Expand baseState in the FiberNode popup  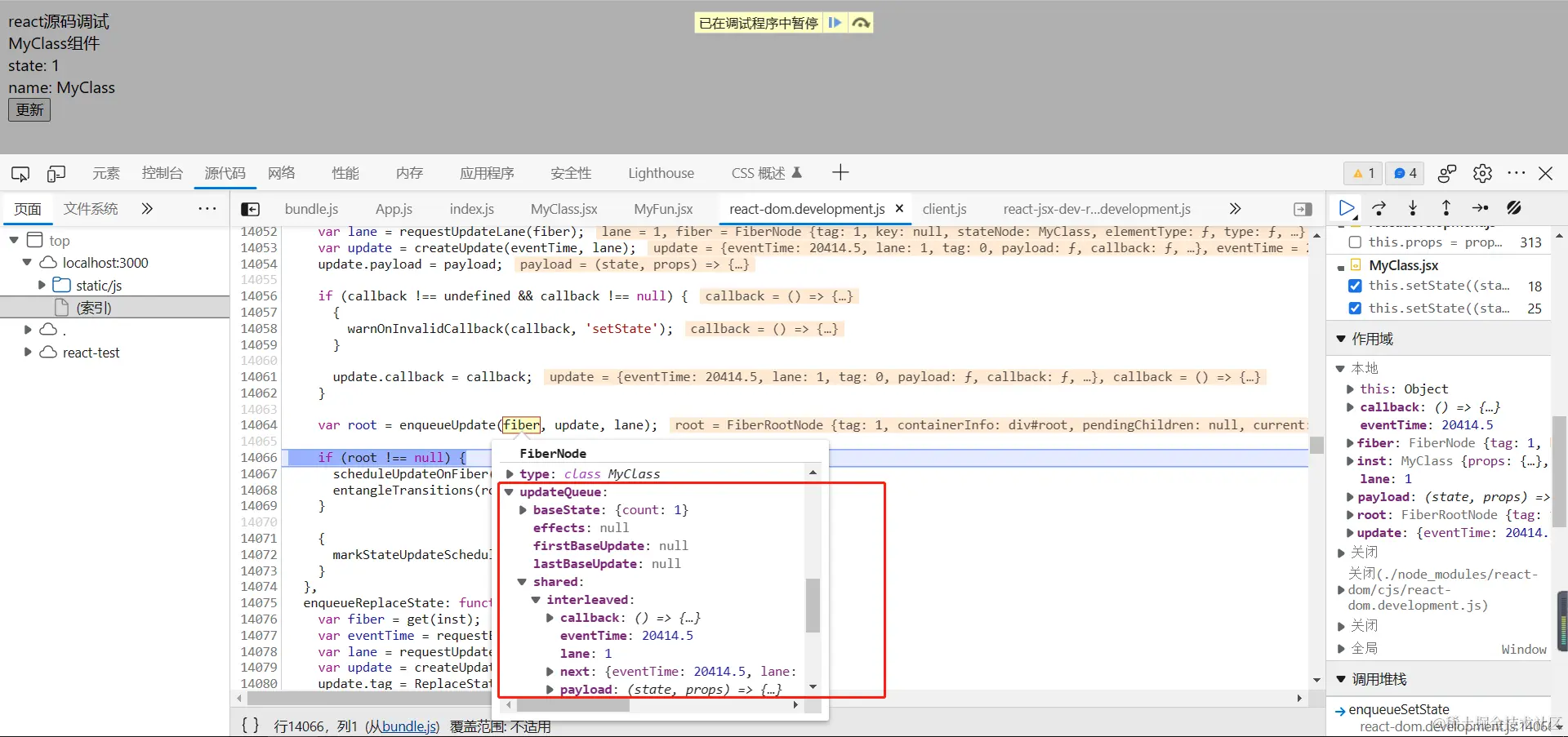click(523, 510)
